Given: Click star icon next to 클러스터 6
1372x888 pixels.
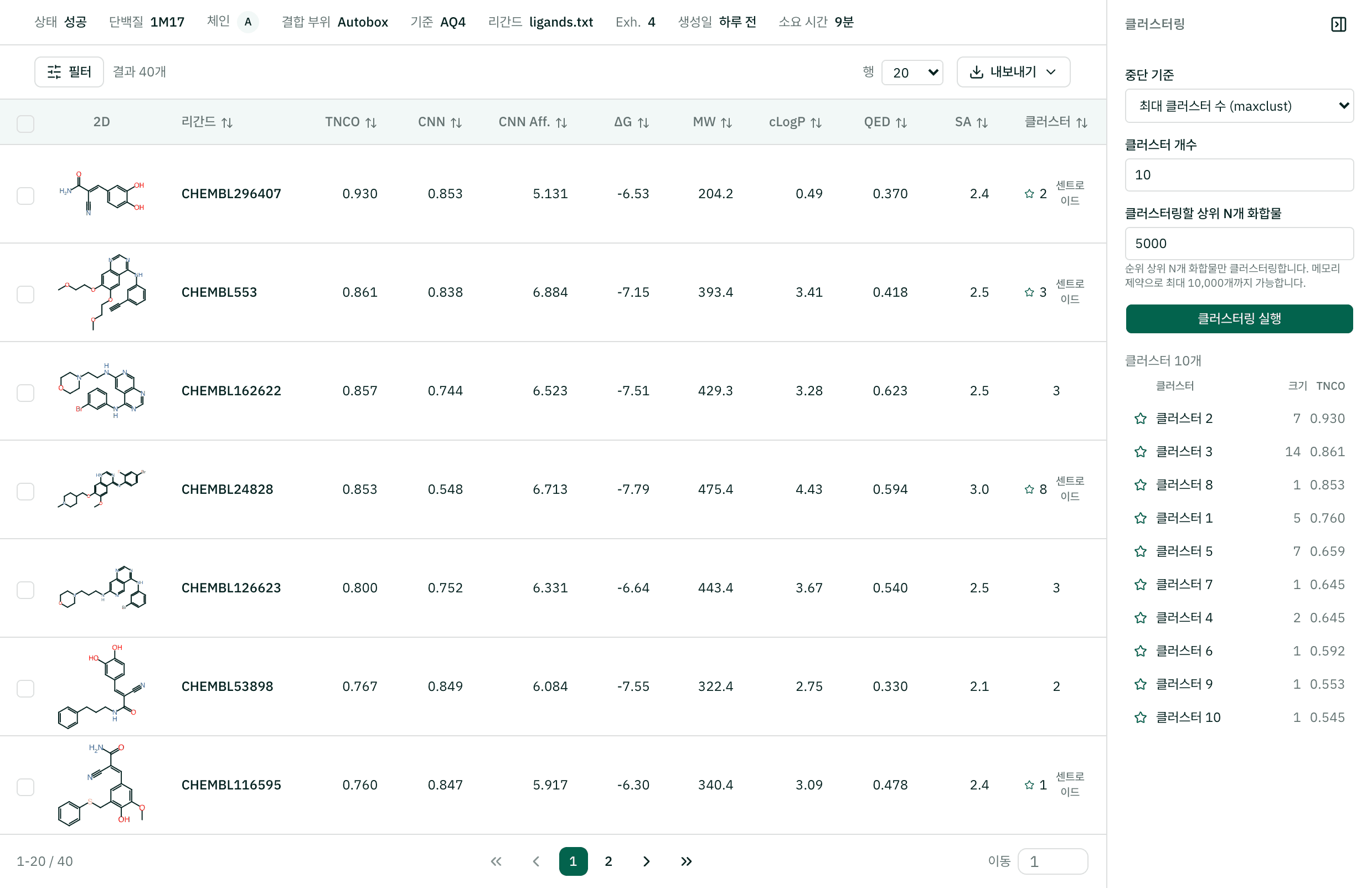Looking at the screenshot, I should click(1139, 651).
